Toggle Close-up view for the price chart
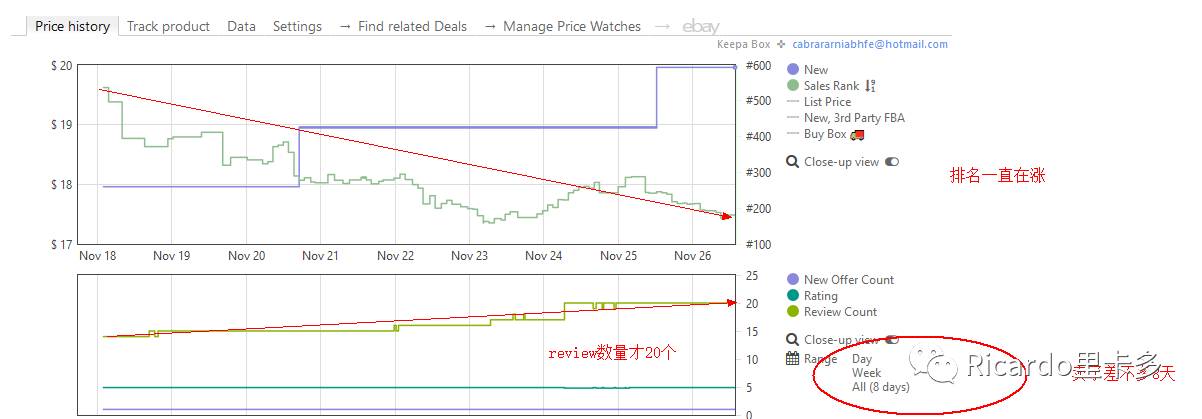The image size is (1202, 419). tap(892, 162)
